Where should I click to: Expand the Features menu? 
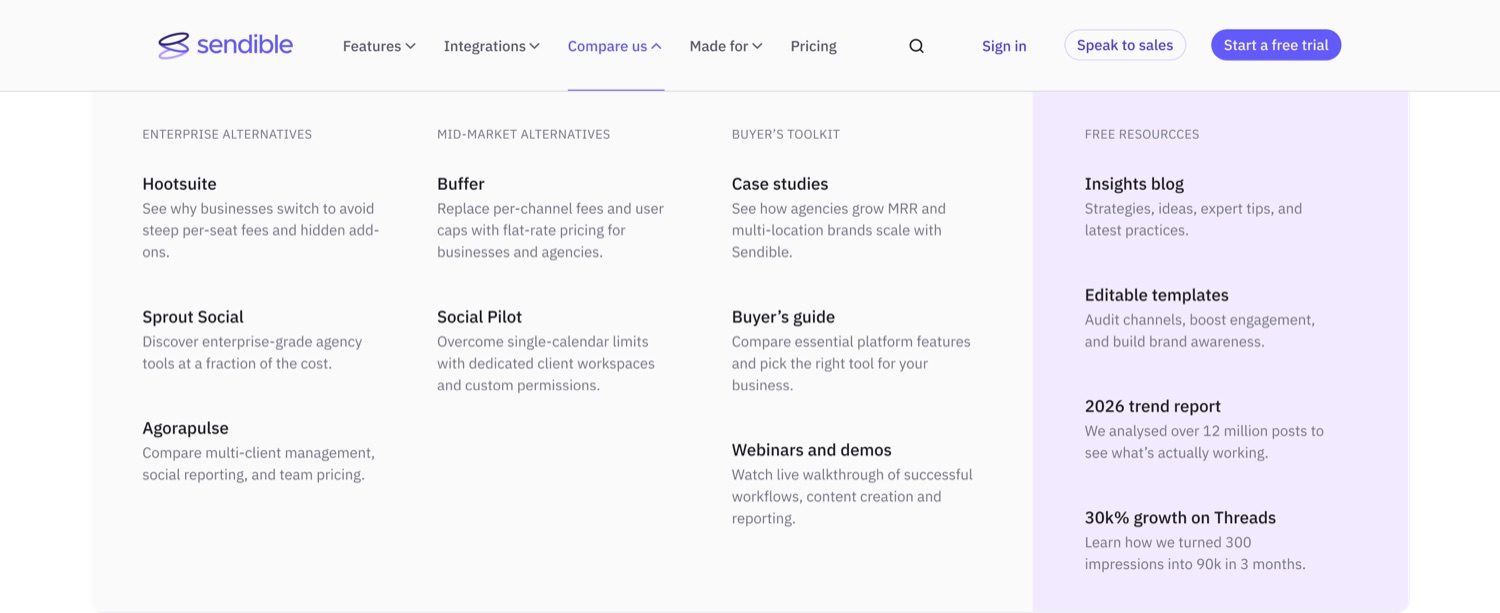[379, 46]
